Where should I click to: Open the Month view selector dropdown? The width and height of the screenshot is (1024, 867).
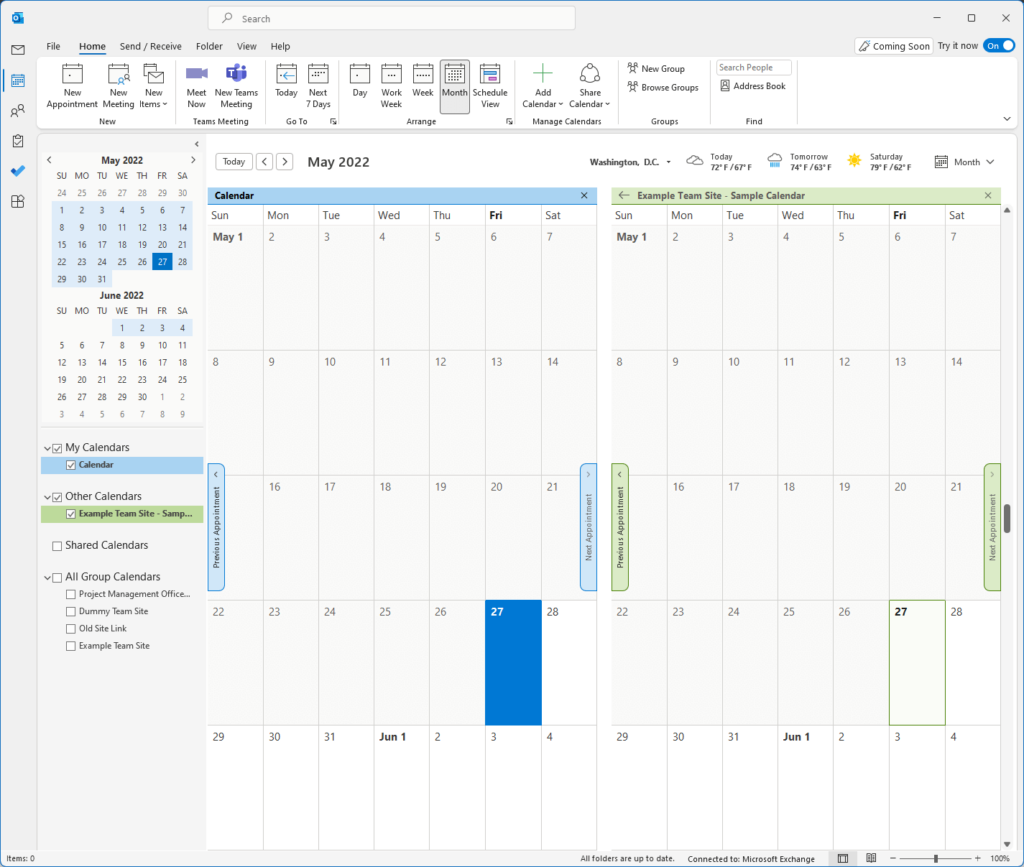click(x=965, y=162)
